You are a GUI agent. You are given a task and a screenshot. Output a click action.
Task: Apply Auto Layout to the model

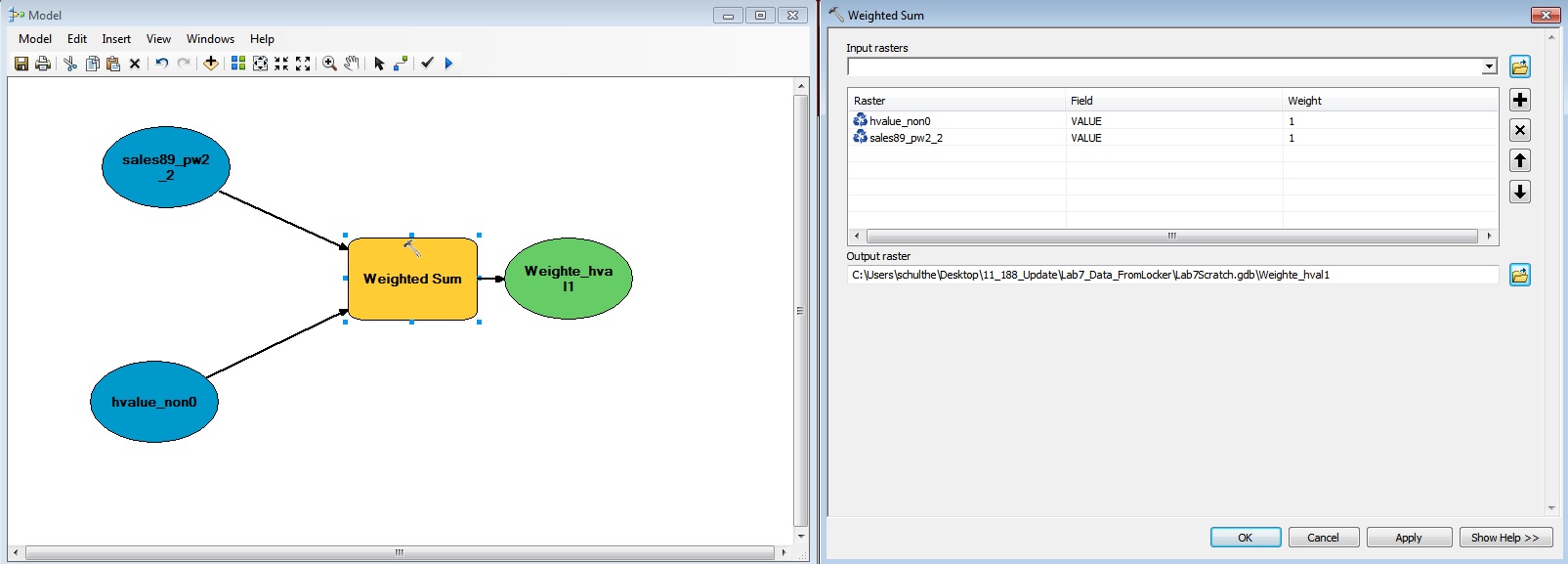pyautogui.click(x=238, y=64)
